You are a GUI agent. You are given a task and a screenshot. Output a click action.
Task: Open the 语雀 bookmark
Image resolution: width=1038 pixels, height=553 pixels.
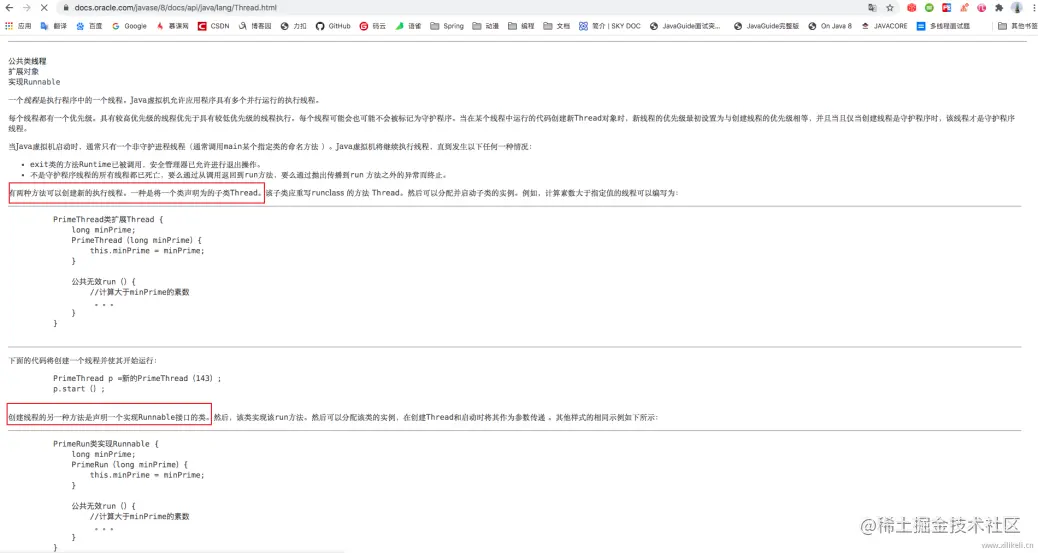pyautogui.click(x=408, y=26)
